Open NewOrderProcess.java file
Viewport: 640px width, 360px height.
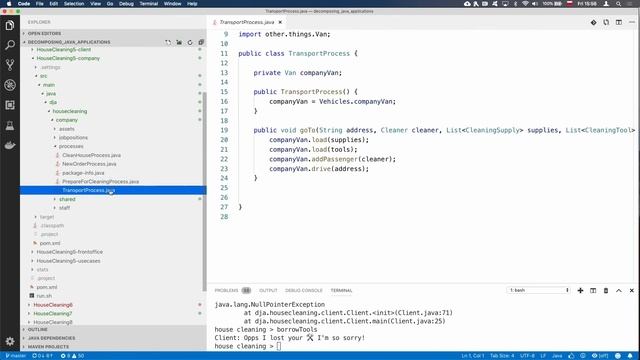tap(89, 164)
